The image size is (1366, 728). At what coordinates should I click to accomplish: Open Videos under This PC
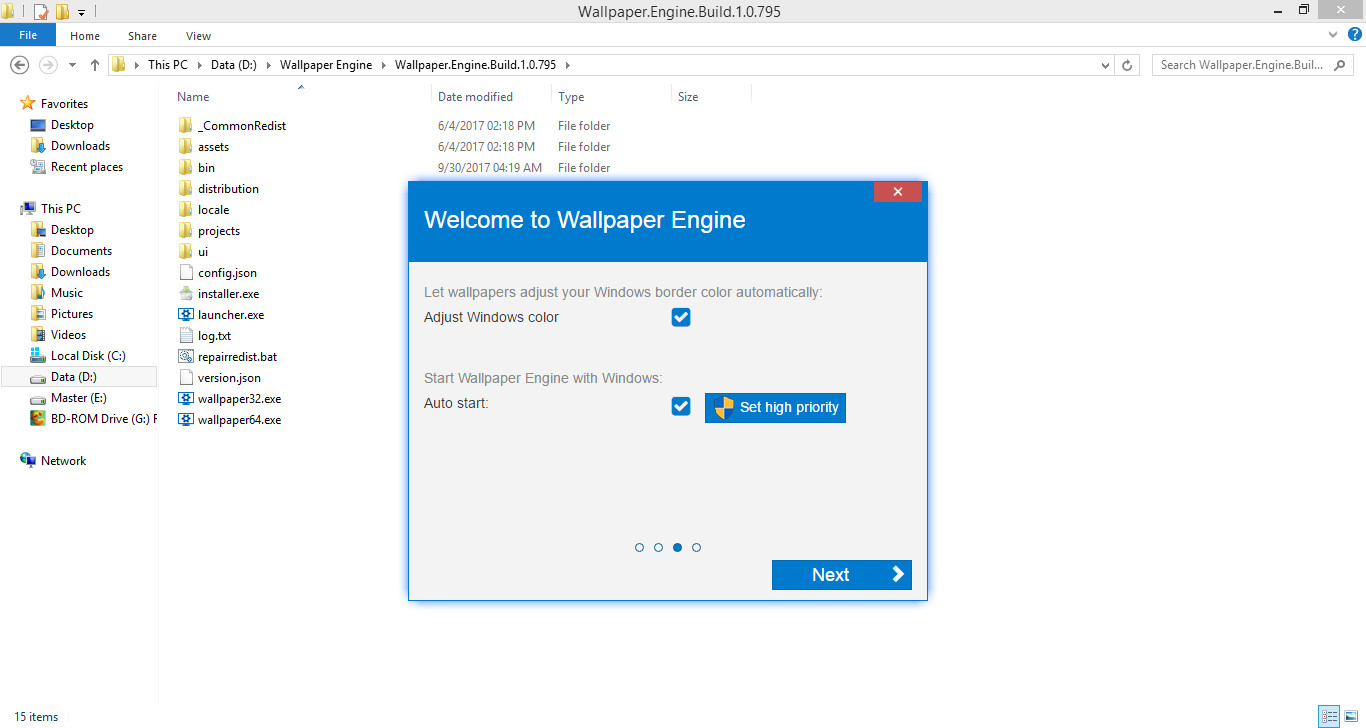point(59,335)
